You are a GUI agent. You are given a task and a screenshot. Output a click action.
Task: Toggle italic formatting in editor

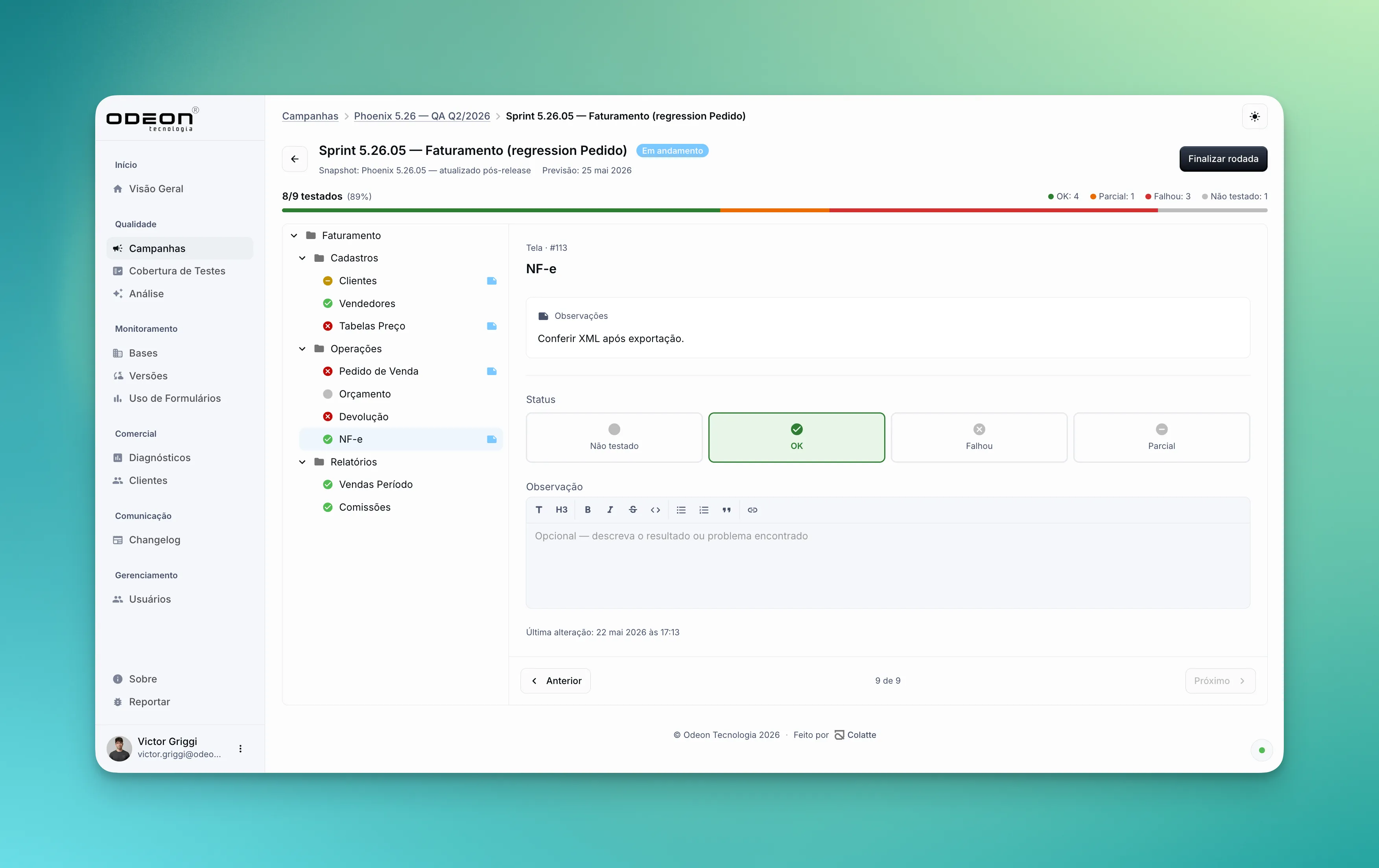tap(610, 510)
